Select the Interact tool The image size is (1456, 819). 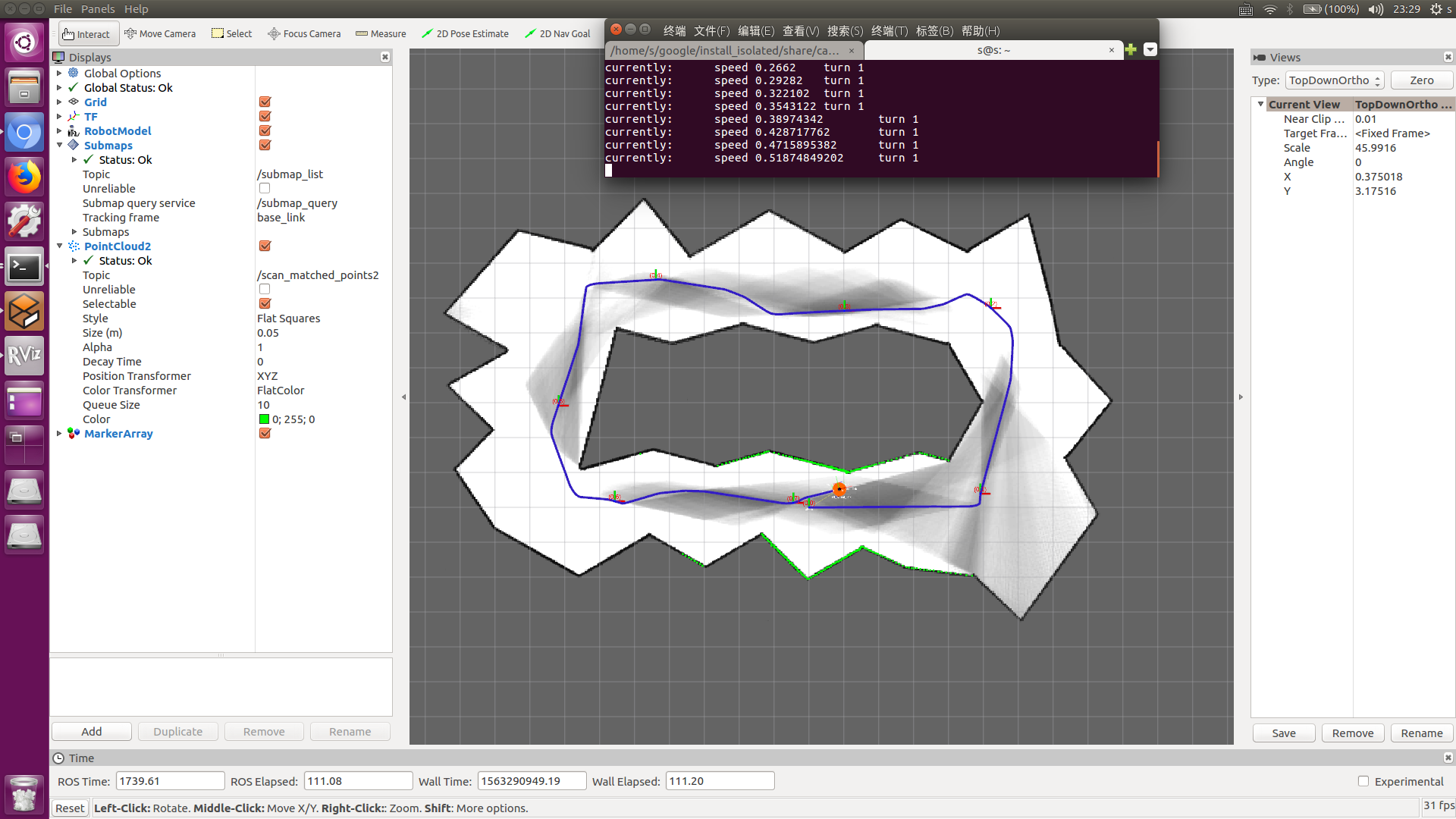pos(87,33)
